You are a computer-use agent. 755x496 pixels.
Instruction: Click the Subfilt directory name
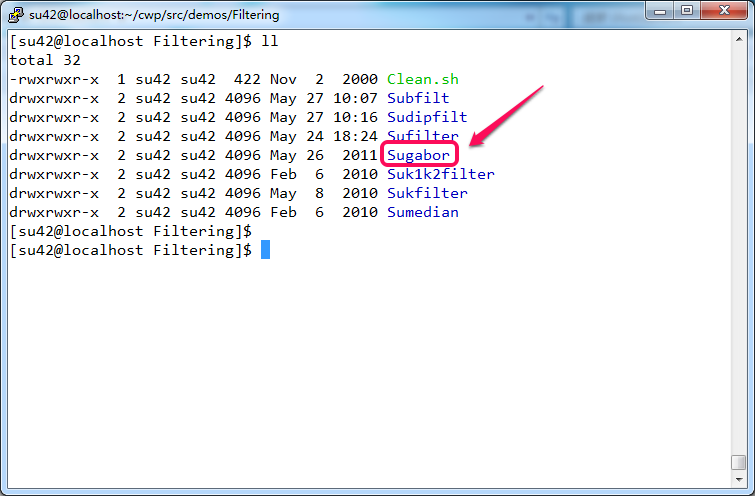coord(418,98)
